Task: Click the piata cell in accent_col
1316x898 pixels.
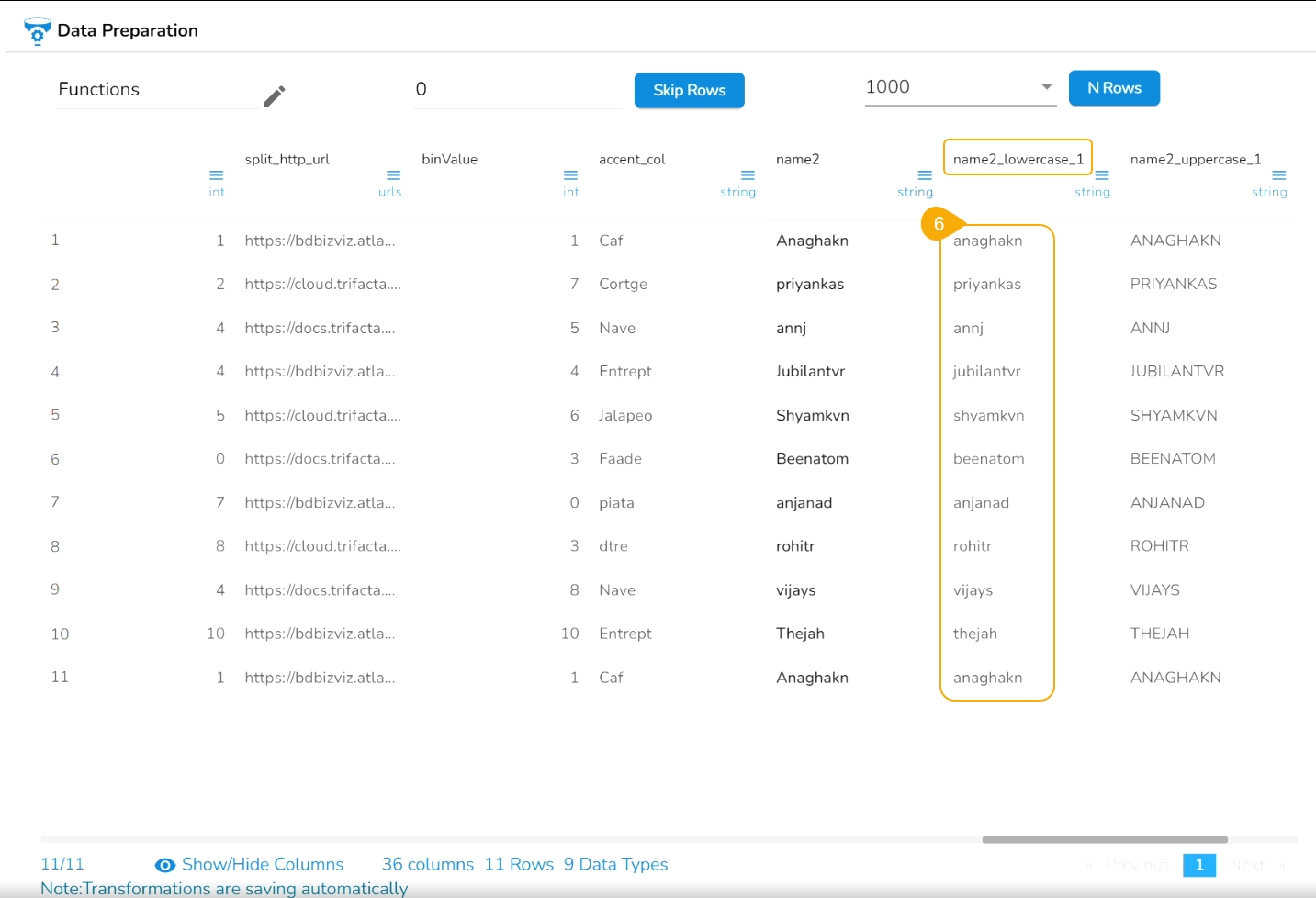Action: point(616,502)
